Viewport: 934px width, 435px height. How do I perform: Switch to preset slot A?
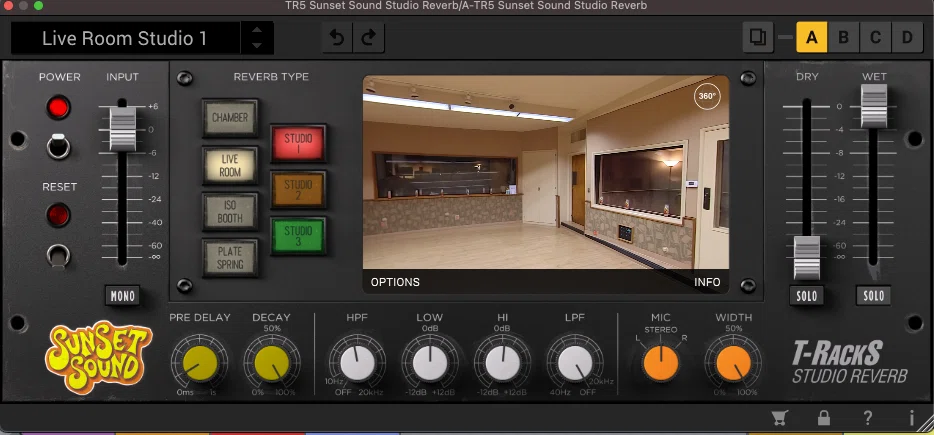click(811, 38)
